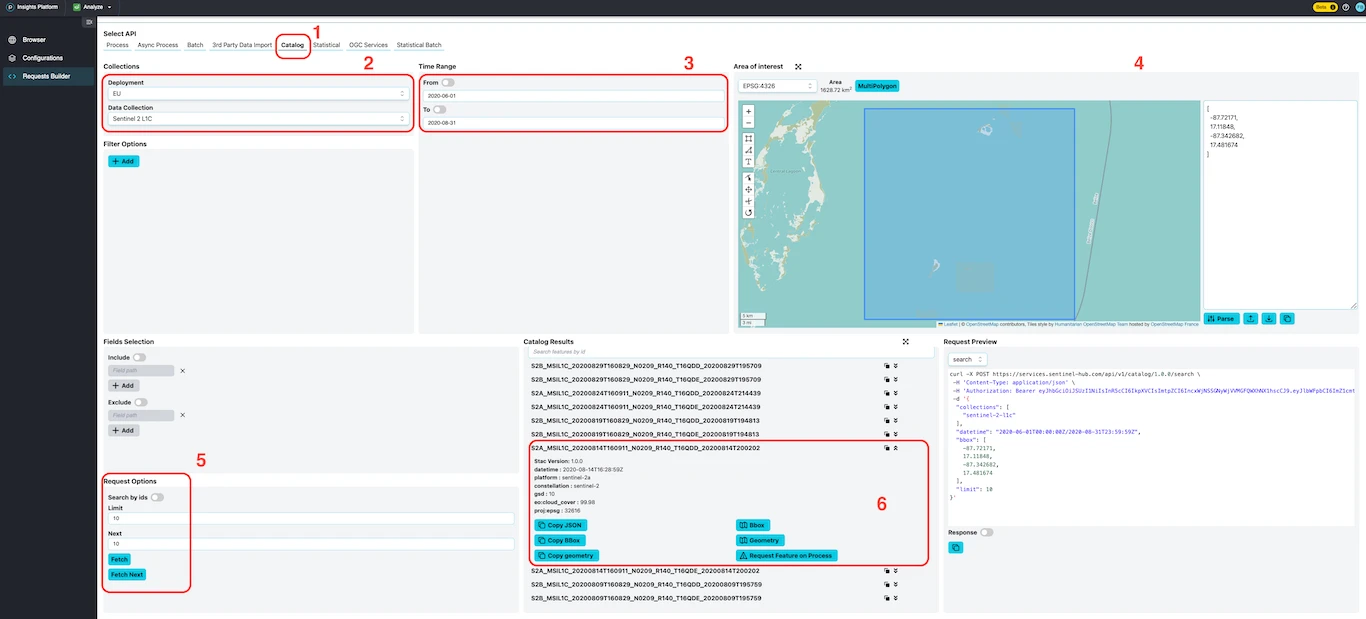Open the Data Collection dropdown

pos(258,119)
